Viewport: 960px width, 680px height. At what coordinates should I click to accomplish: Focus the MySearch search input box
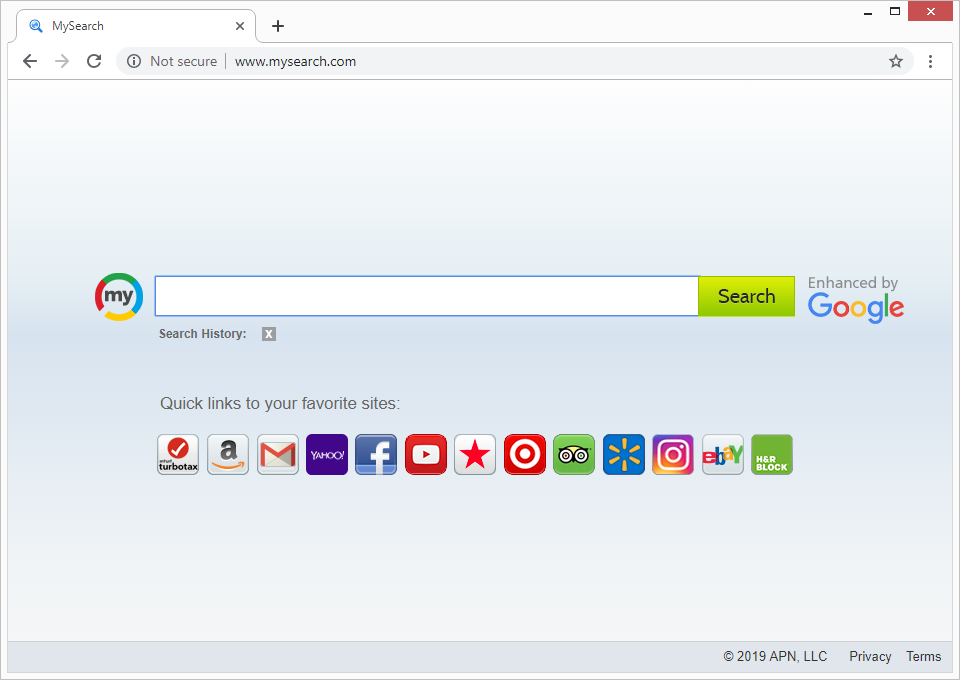tap(426, 296)
